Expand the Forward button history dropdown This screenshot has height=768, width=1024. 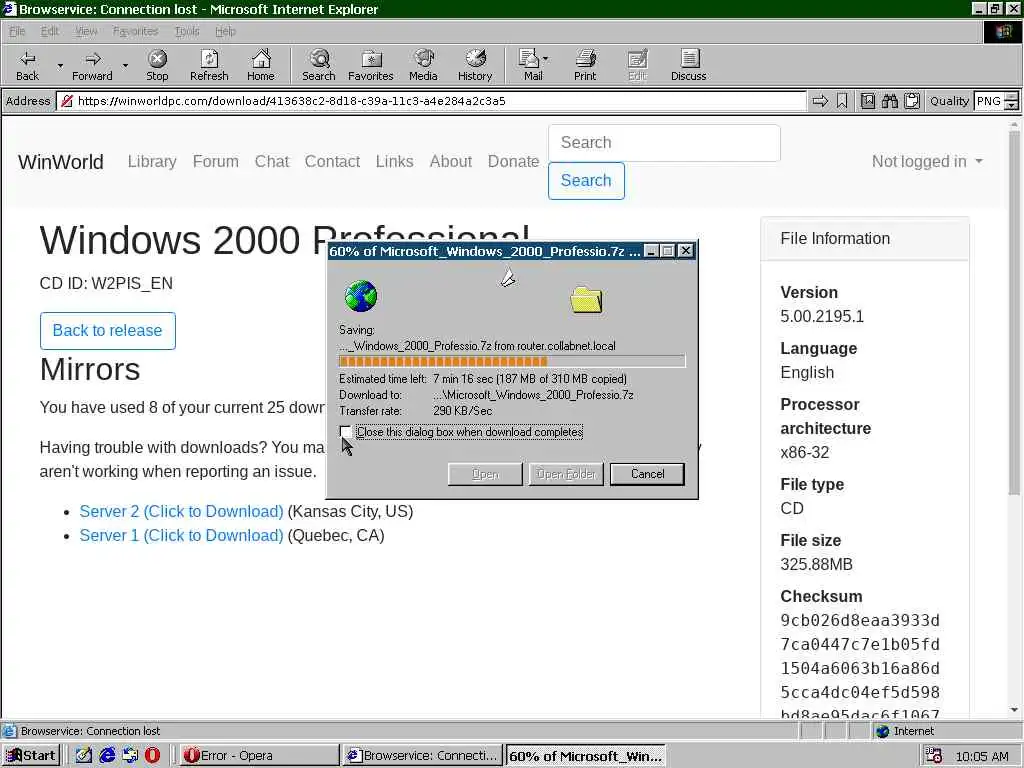pyautogui.click(x=125, y=66)
